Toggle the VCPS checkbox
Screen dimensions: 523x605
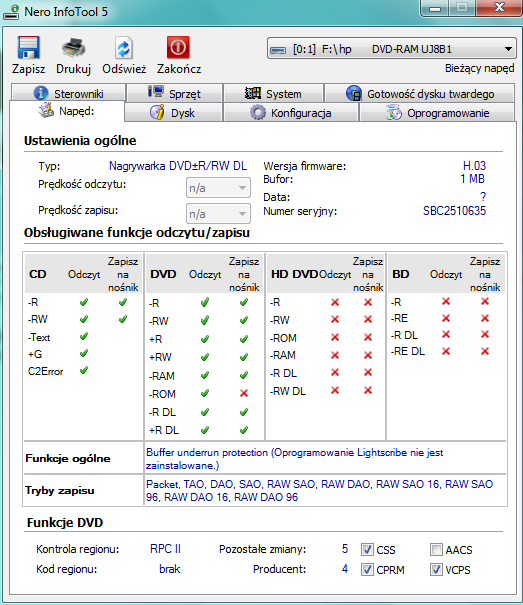pyautogui.click(x=436, y=570)
